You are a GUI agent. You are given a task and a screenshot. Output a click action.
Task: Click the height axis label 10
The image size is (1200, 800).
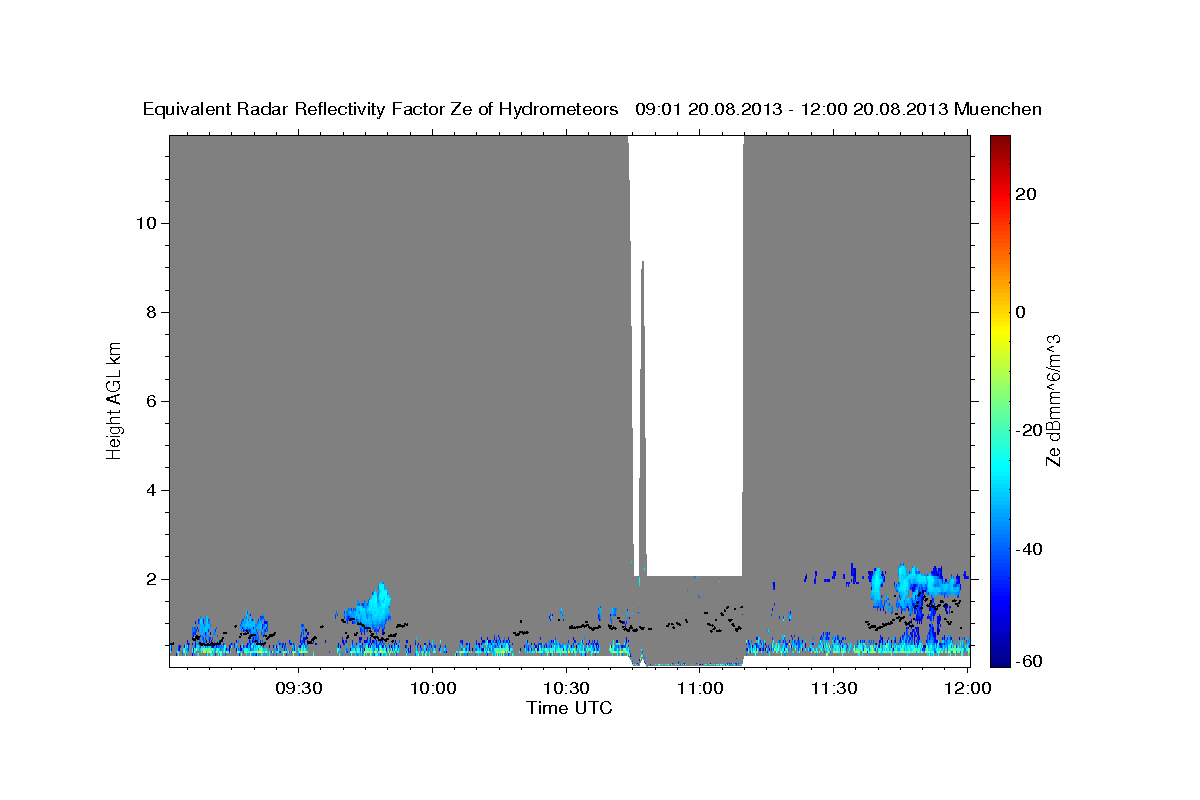tap(148, 223)
